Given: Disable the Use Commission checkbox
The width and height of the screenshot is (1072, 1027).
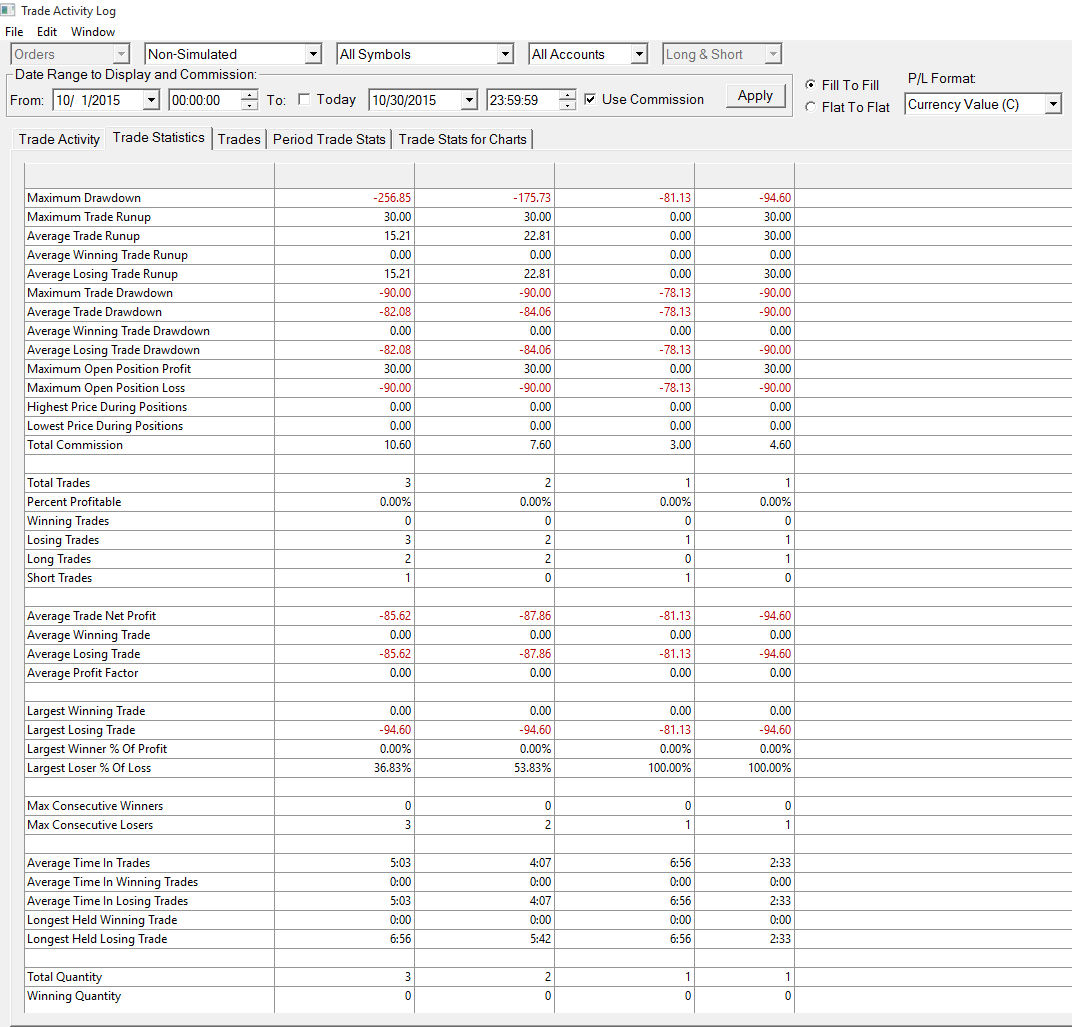Looking at the screenshot, I should [x=590, y=100].
